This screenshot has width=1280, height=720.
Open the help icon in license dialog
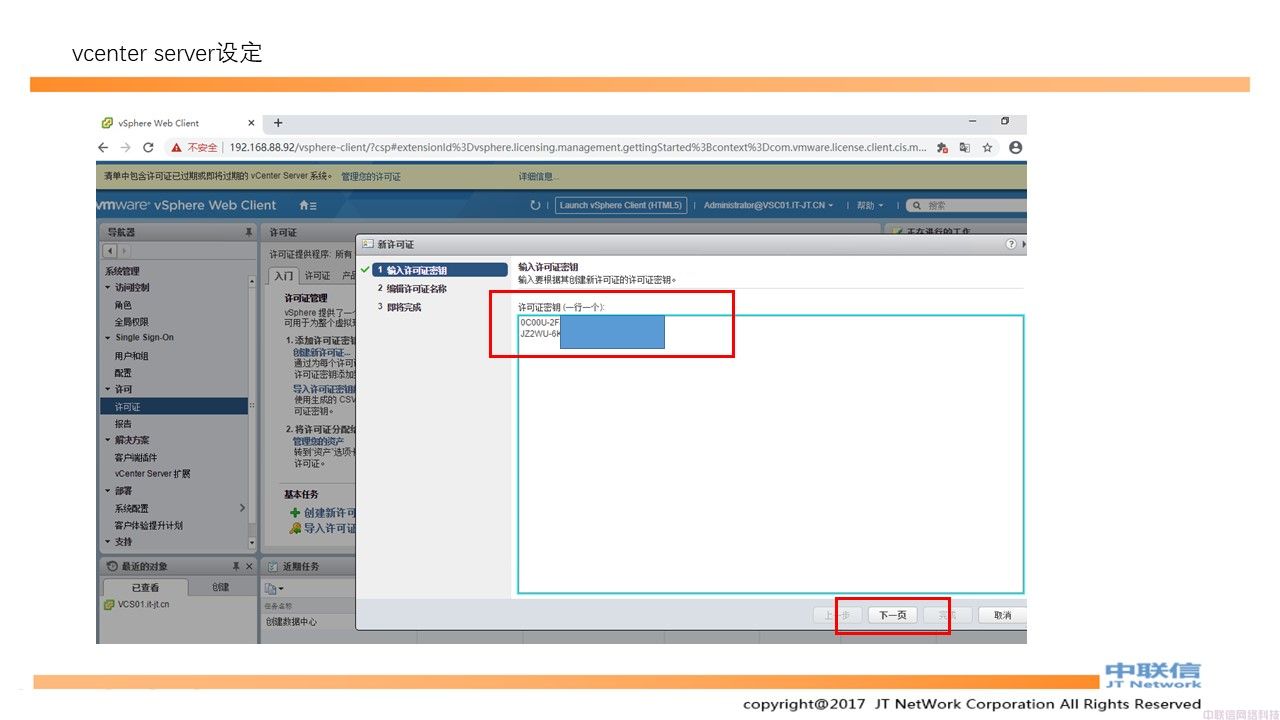[x=1010, y=244]
